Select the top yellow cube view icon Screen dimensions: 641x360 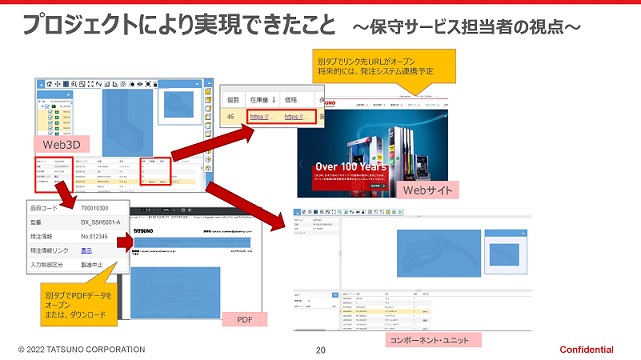pyautogui.click(x=208, y=91)
